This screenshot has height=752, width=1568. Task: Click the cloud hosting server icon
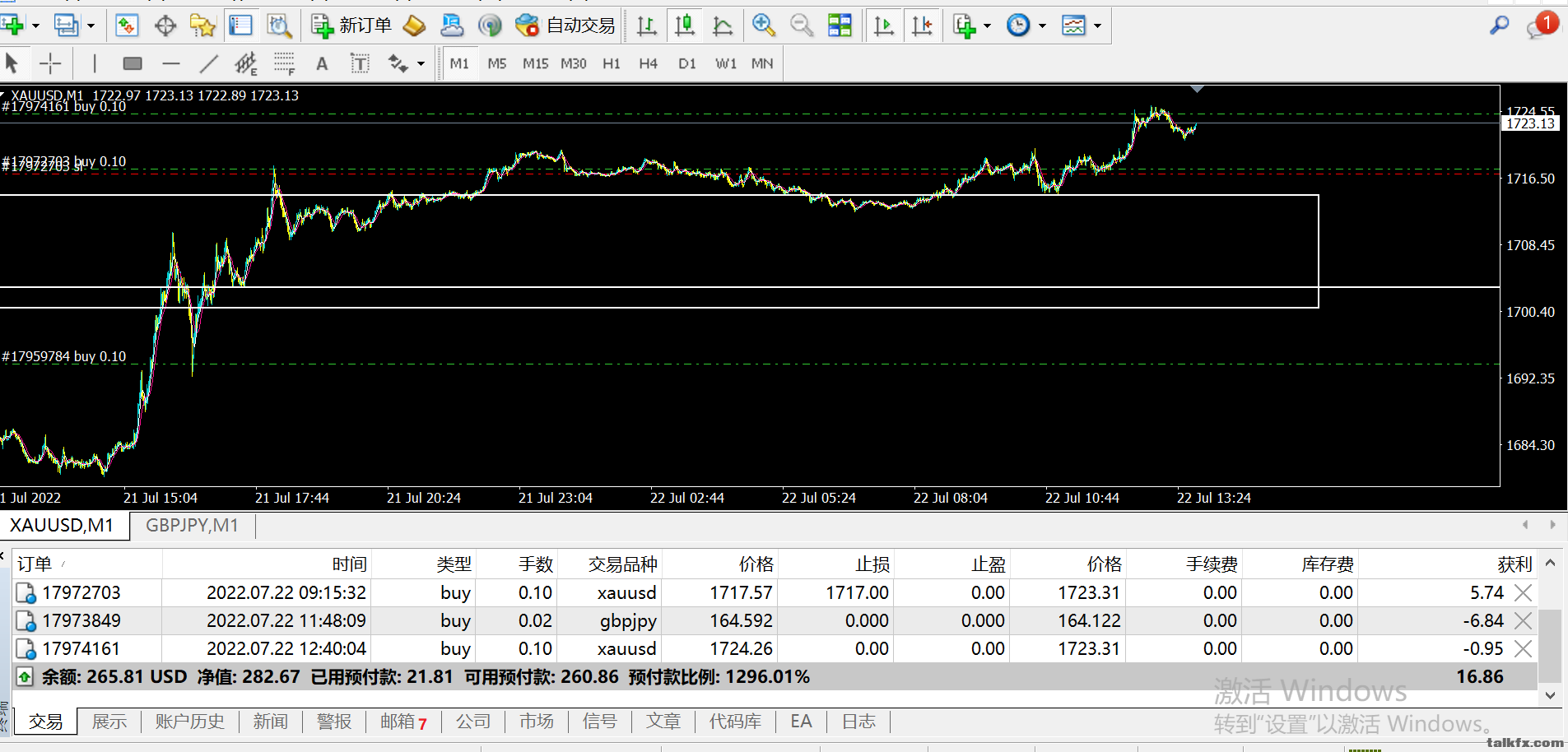click(x=452, y=26)
